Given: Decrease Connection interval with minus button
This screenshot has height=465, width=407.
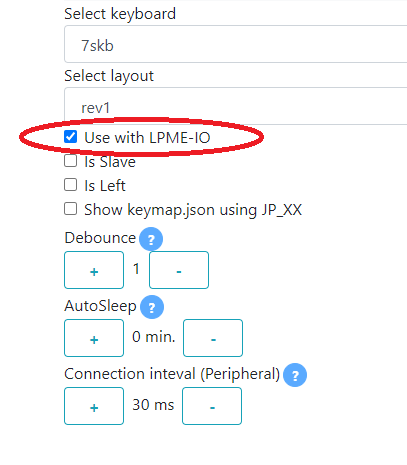Looking at the screenshot, I should coord(212,406).
